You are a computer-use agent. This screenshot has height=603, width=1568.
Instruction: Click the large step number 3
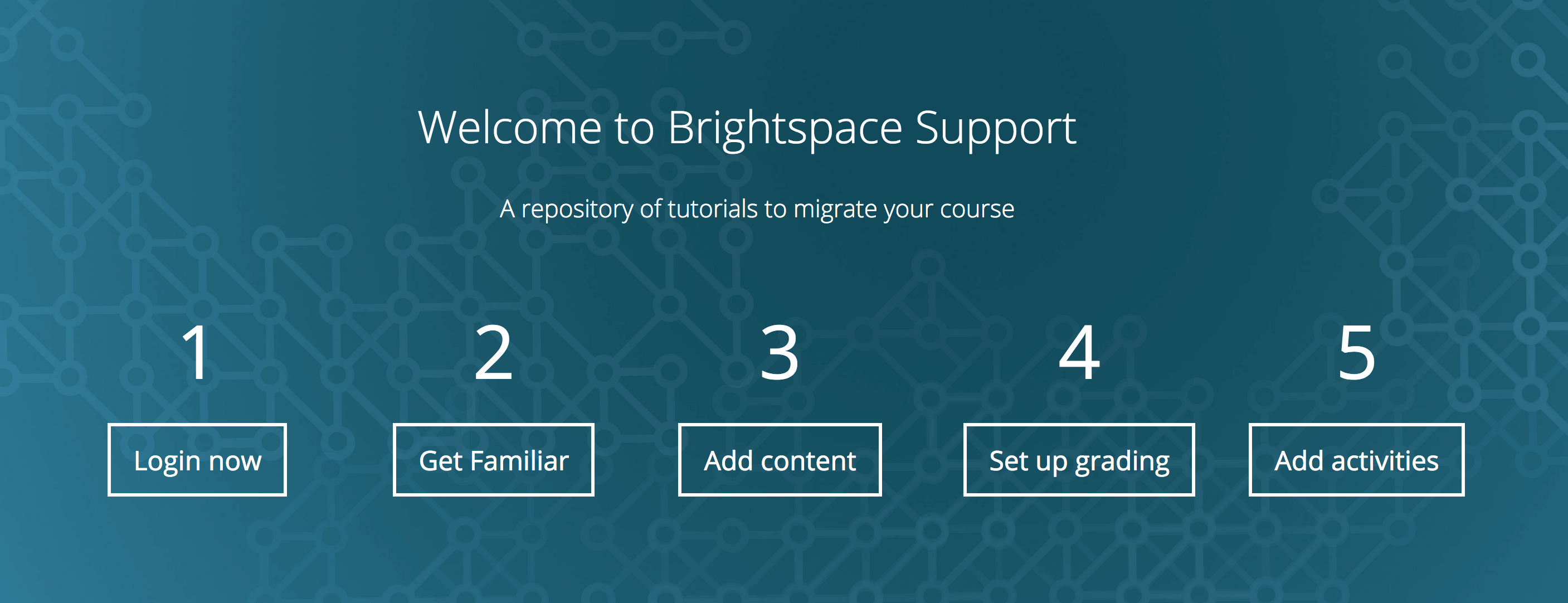pyautogui.click(x=779, y=353)
